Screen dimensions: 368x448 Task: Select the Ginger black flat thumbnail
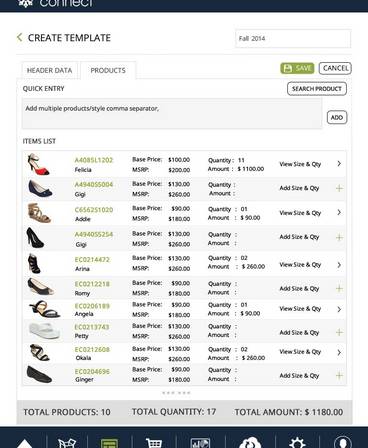pyautogui.click(x=39, y=374)
